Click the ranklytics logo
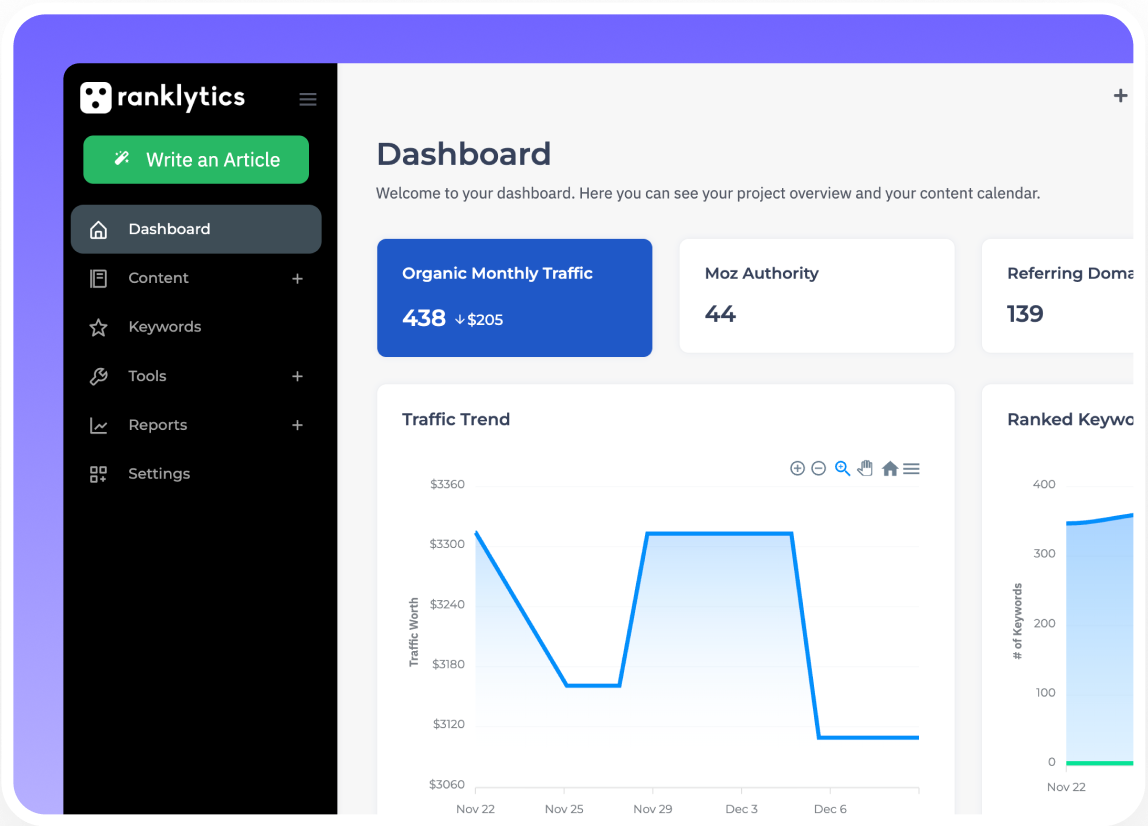The height and width of the screenshot is (826, 1148). [163, 97]
